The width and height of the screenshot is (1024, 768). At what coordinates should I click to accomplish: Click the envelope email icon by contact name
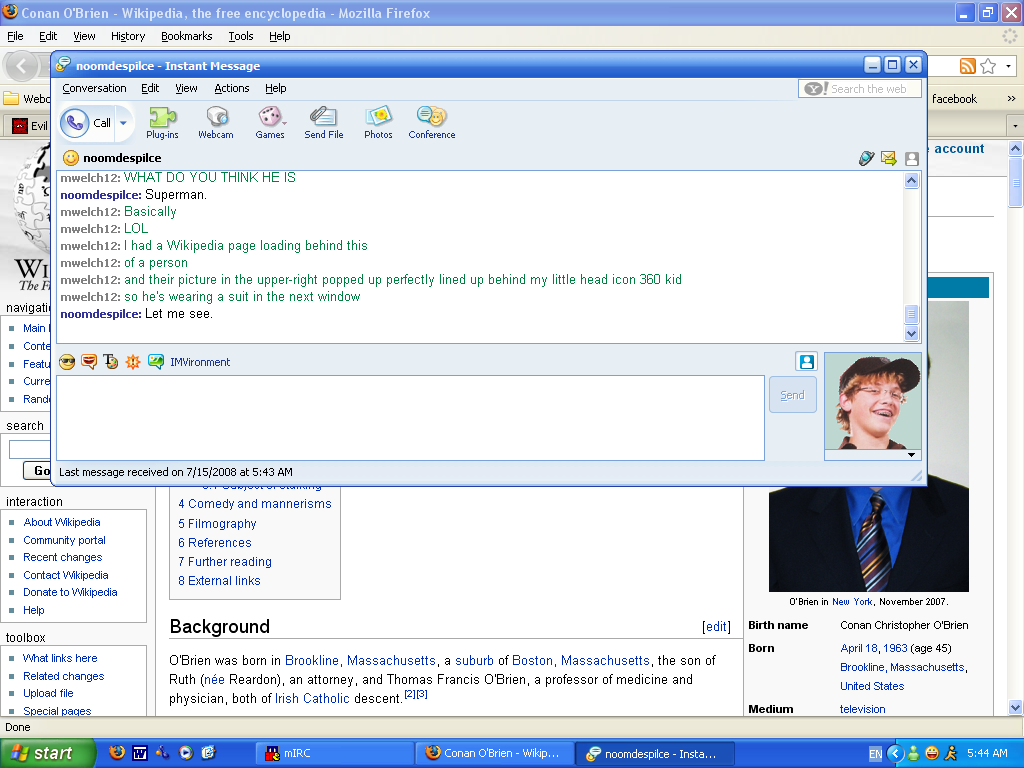tap(888, 158)
